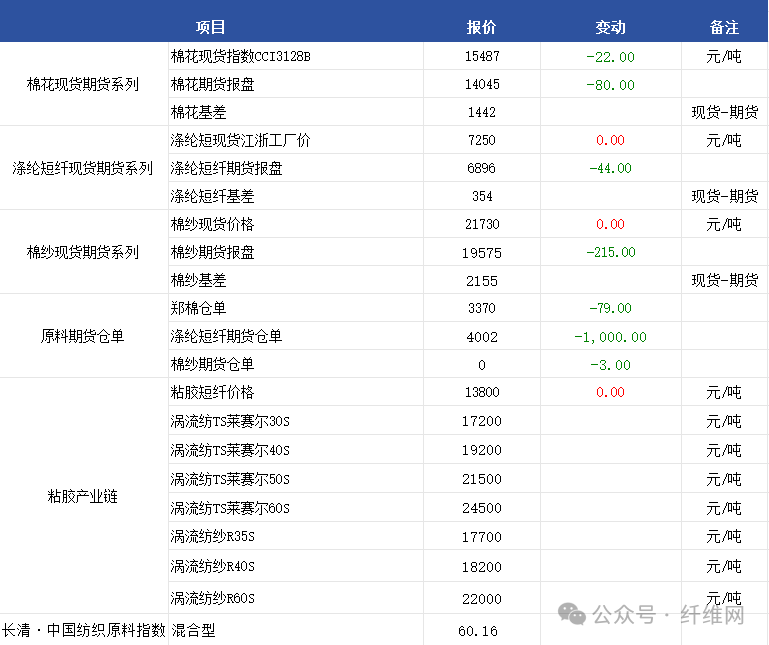Click the 涡流纺TS莱赛尔30S row label

[230, 421]
